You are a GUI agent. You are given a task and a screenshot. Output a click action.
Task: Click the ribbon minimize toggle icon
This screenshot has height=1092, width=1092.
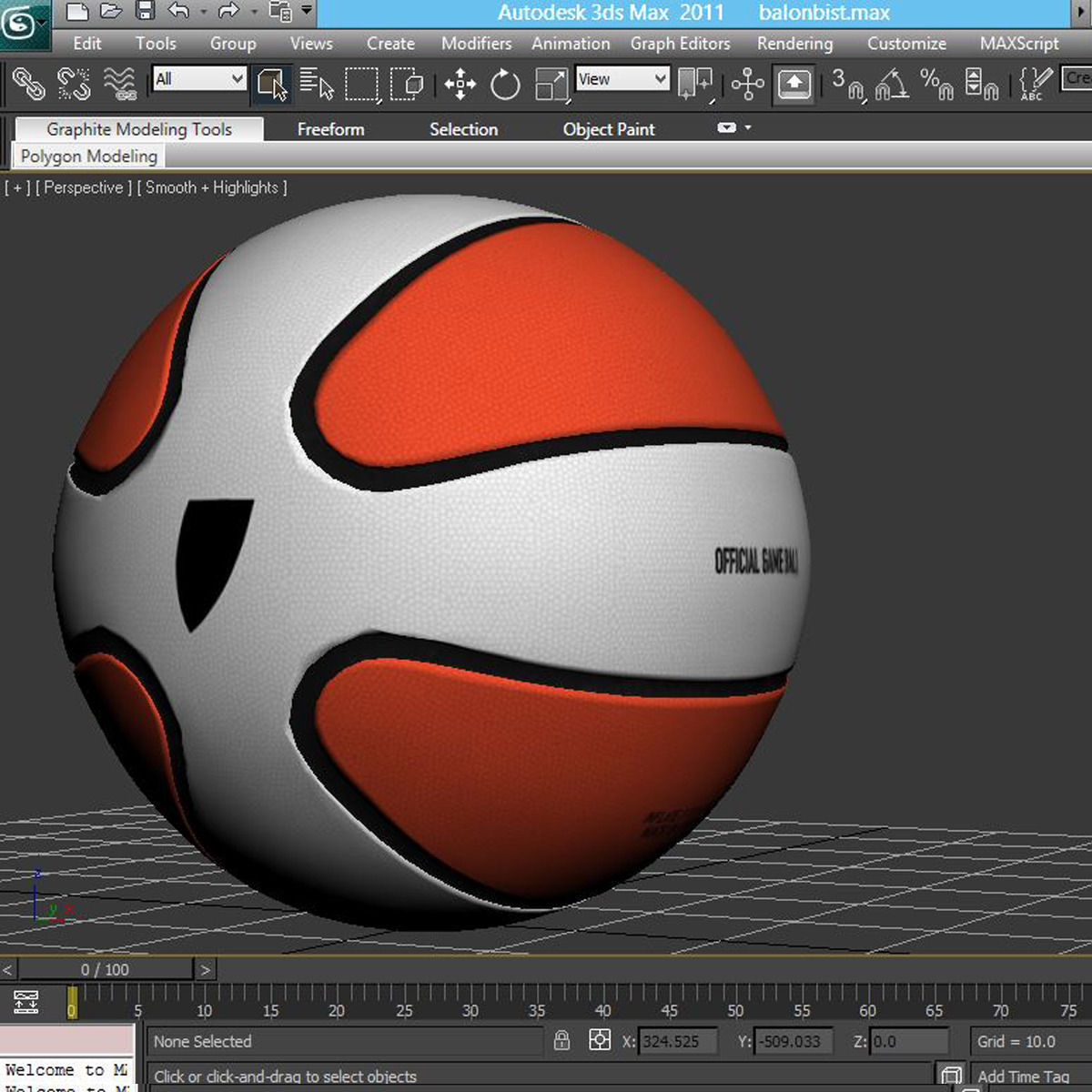click(x=726, y=127)
